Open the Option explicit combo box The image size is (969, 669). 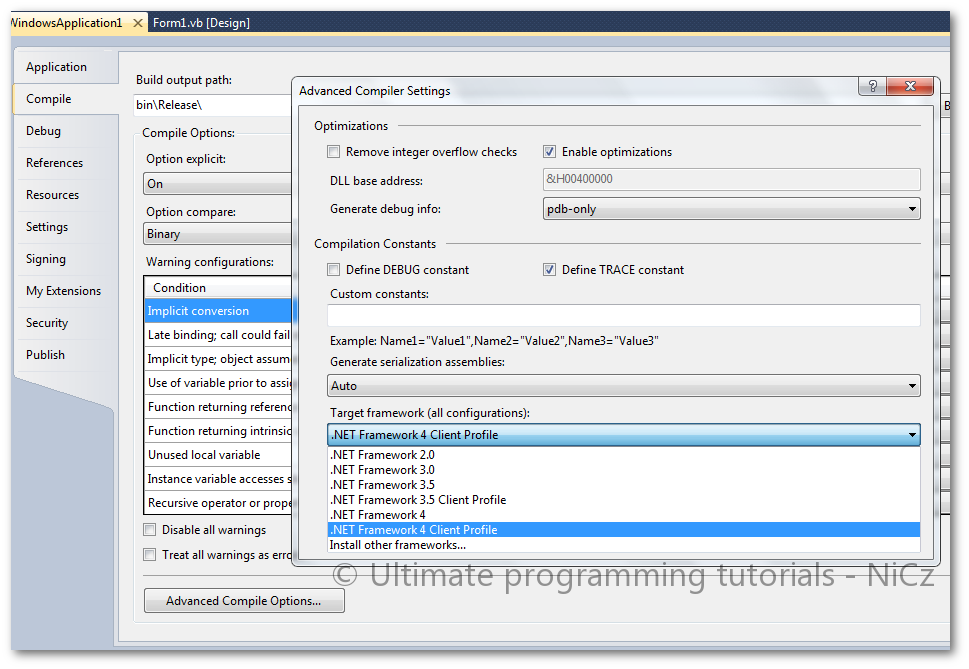tap(218, 183)
